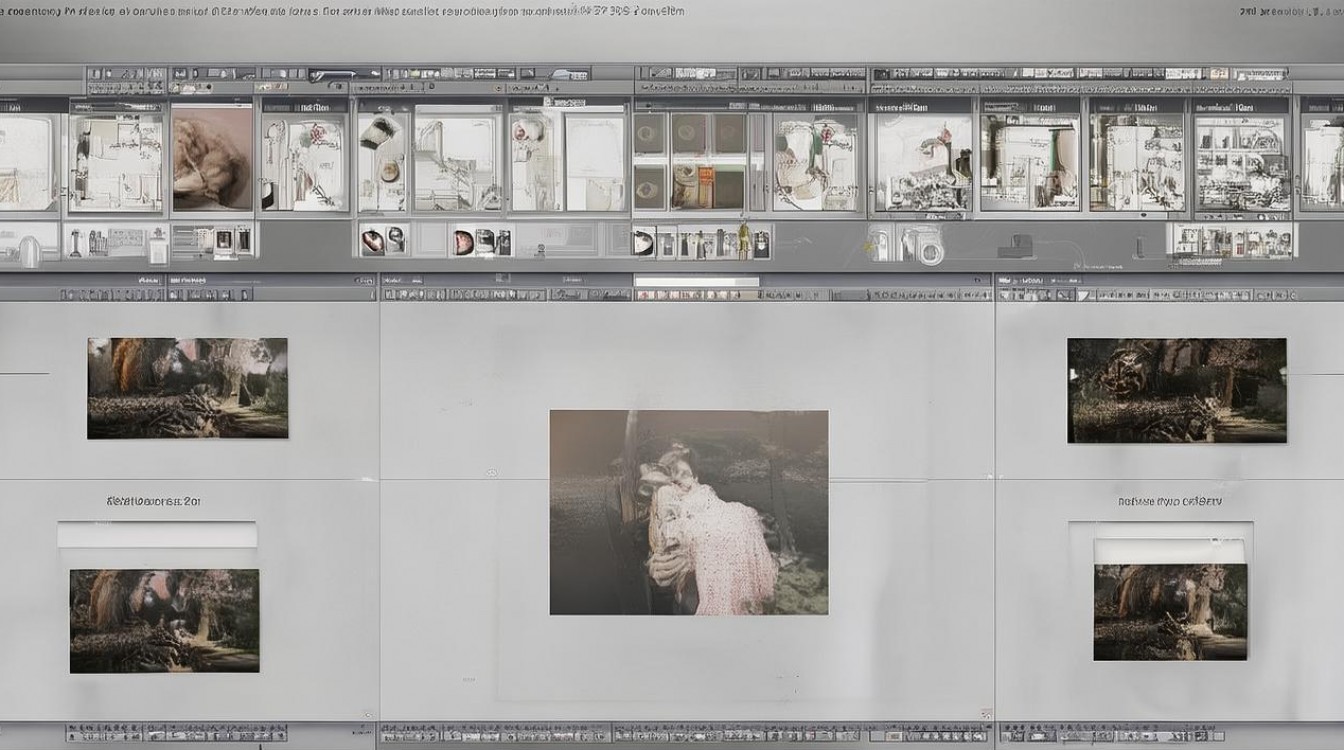Image resolution: width=1344 pixels, height=750 pixels.
Task: Click the caption text in the left panel
Action: (x=153, y=500)
